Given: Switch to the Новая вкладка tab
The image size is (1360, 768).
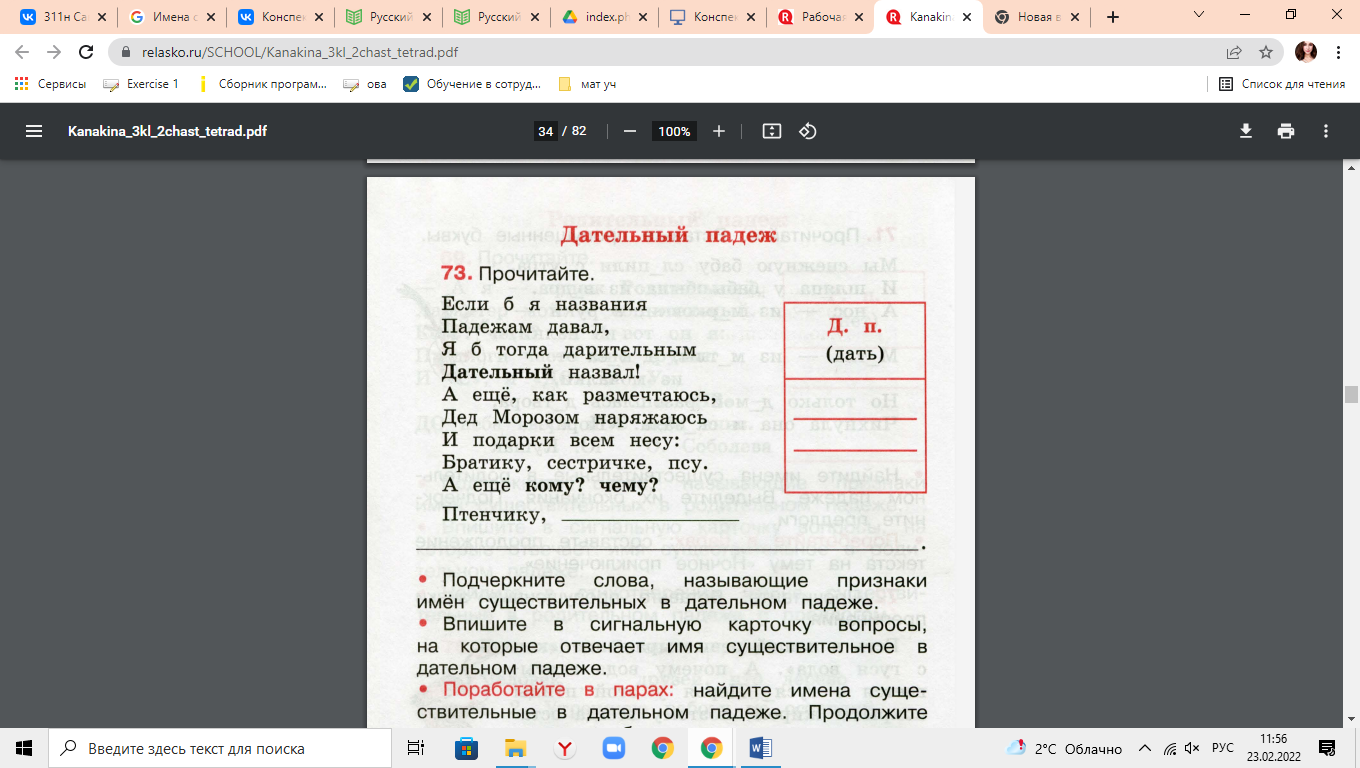Looking at the screenshot, I should pos(1035,17).
